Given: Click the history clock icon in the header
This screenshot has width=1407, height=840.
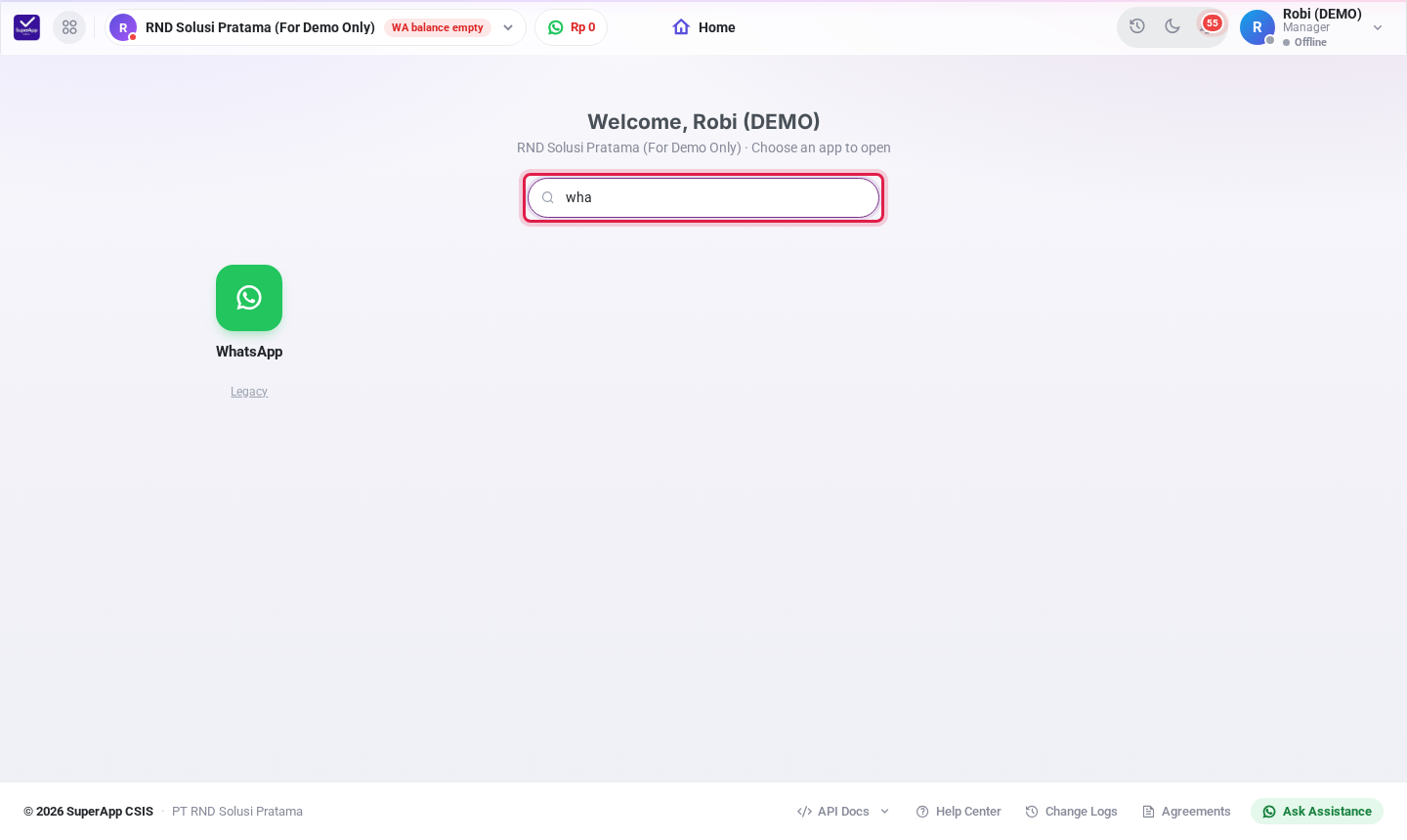Looking at the screenshot, I should (1137, 26).
